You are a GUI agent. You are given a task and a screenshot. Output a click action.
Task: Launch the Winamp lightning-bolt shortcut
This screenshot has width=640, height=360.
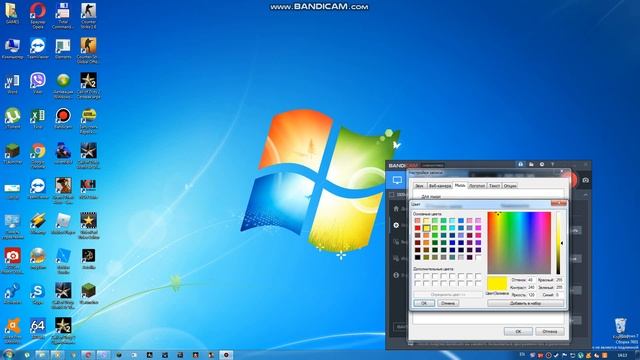click(38, 224)
